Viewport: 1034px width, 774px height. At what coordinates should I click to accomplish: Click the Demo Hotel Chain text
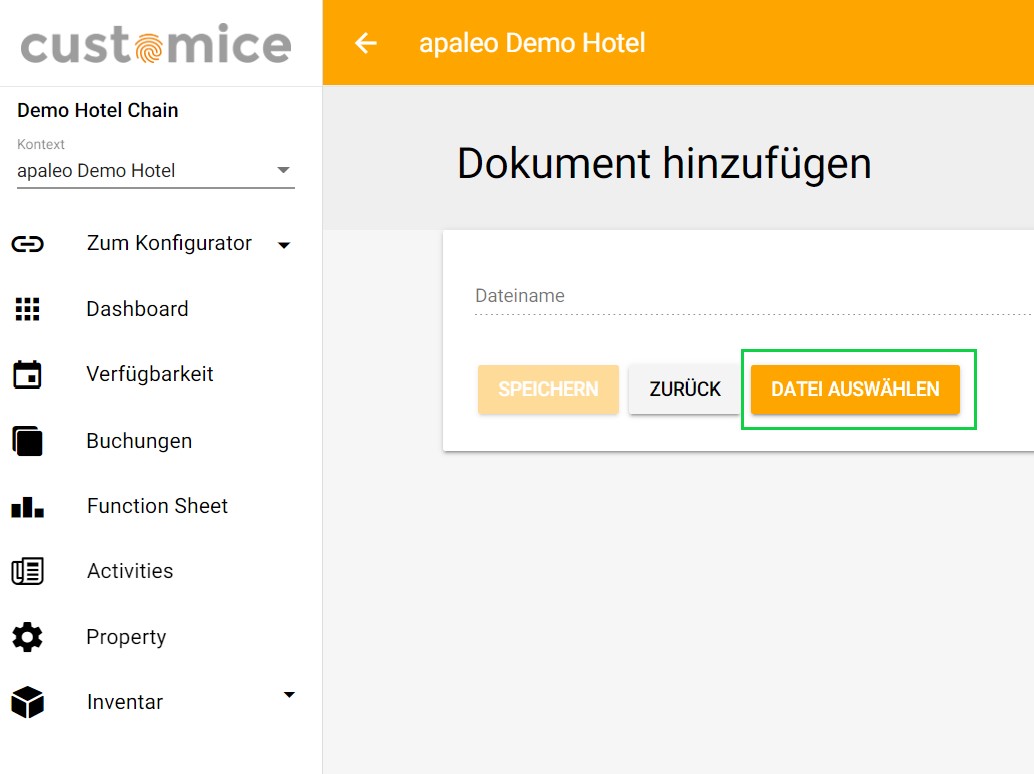click(x=98, y=110)
